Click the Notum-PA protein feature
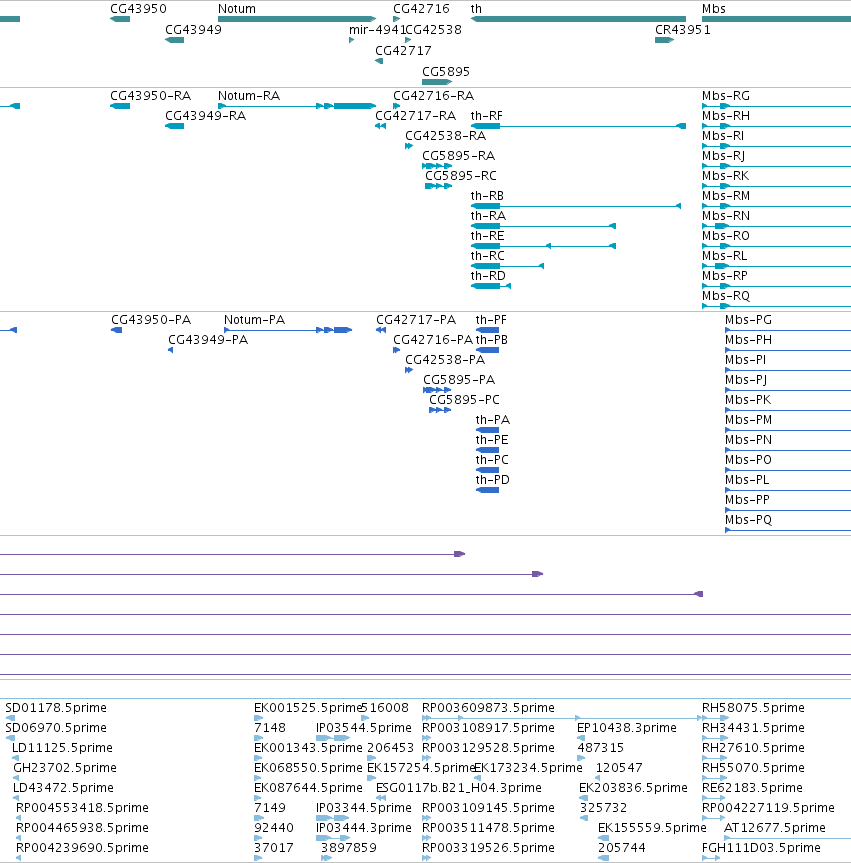Screen dimensions: 851x863 [x=288, y=330]
